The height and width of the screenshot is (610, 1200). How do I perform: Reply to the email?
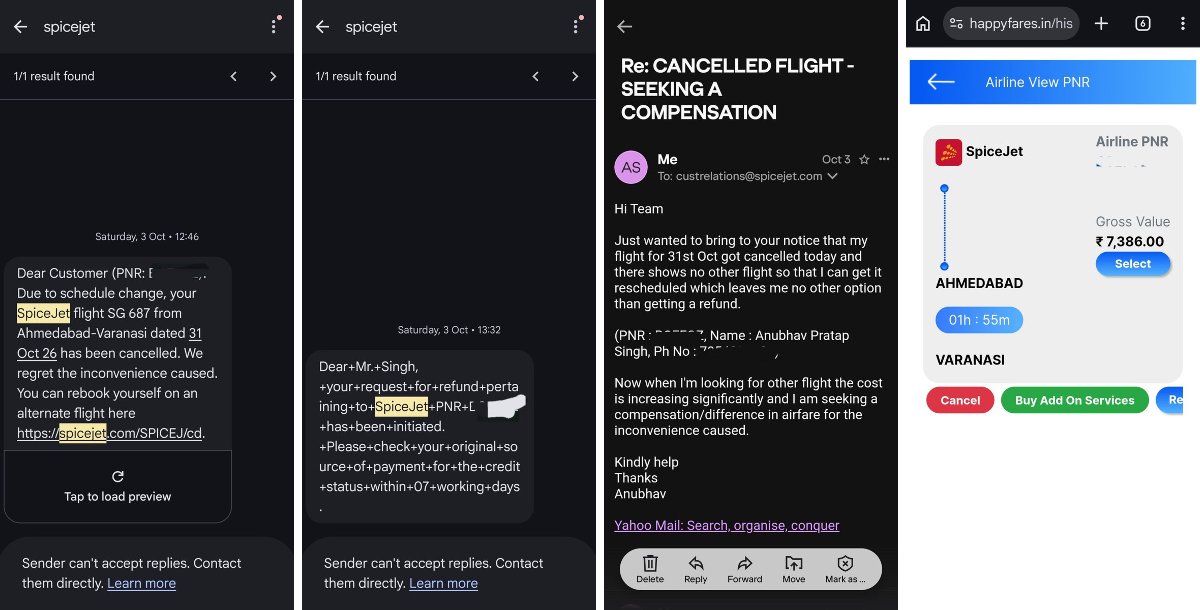696,569
